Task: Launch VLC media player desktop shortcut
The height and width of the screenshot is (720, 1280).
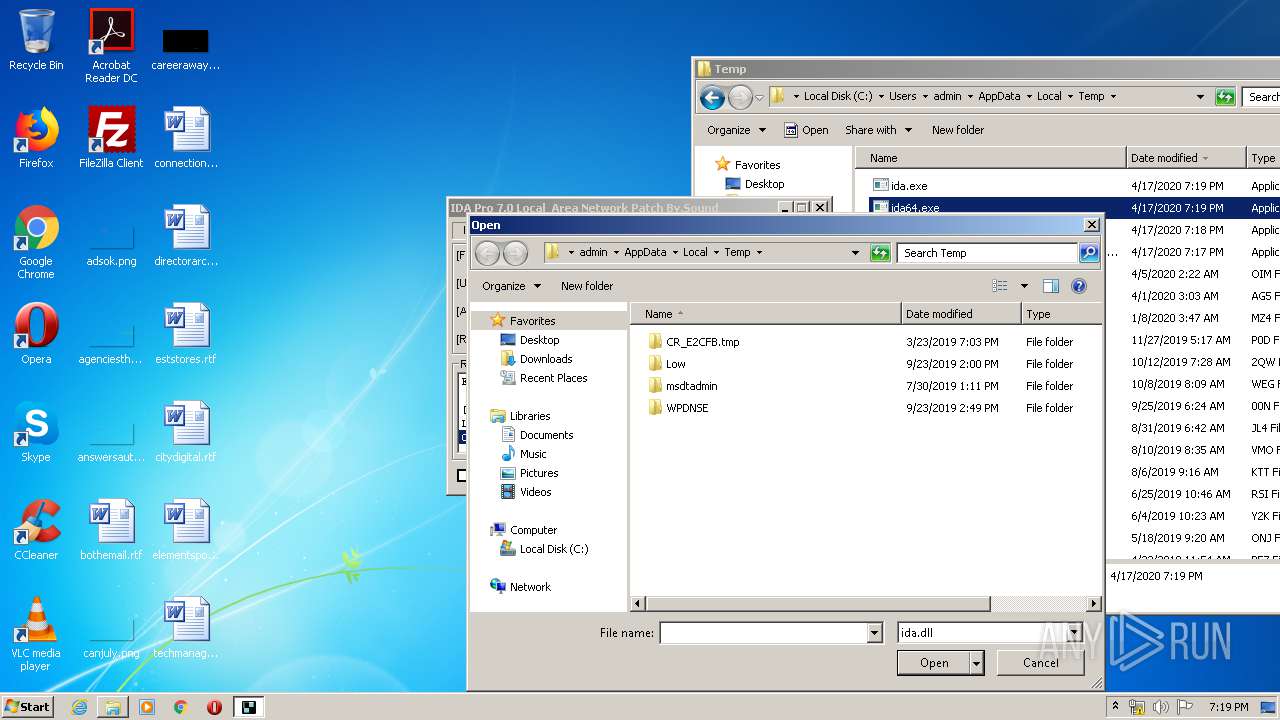Action: (x=36, y=635)
